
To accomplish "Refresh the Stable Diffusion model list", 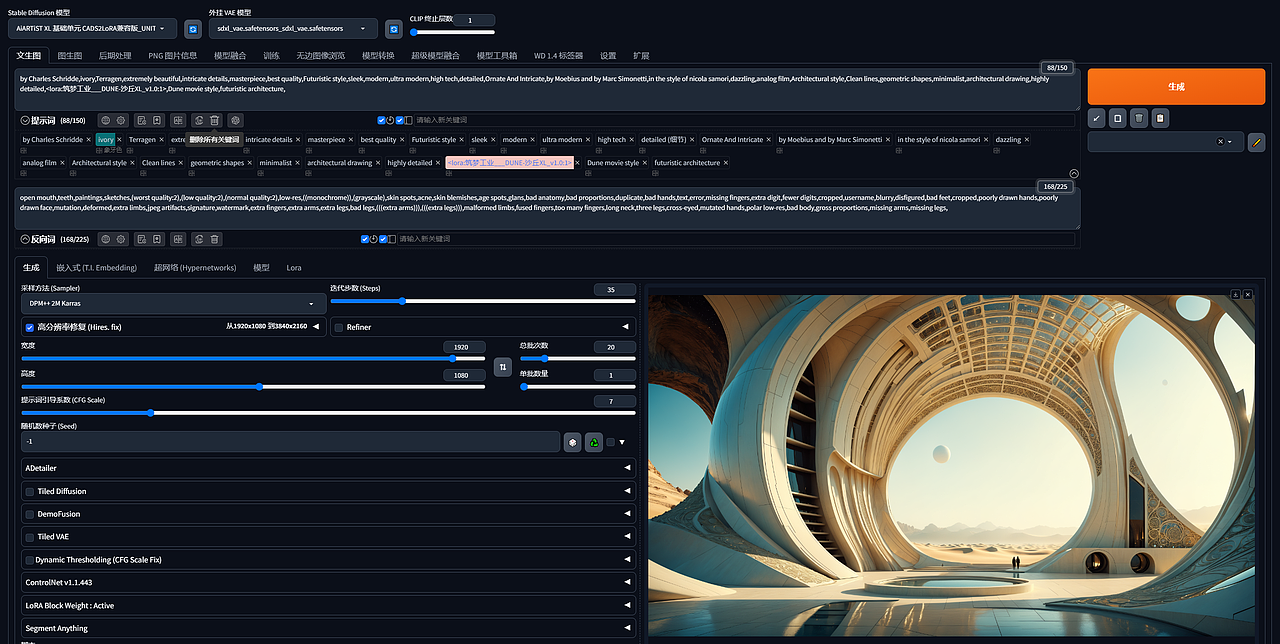I will 193,29.
